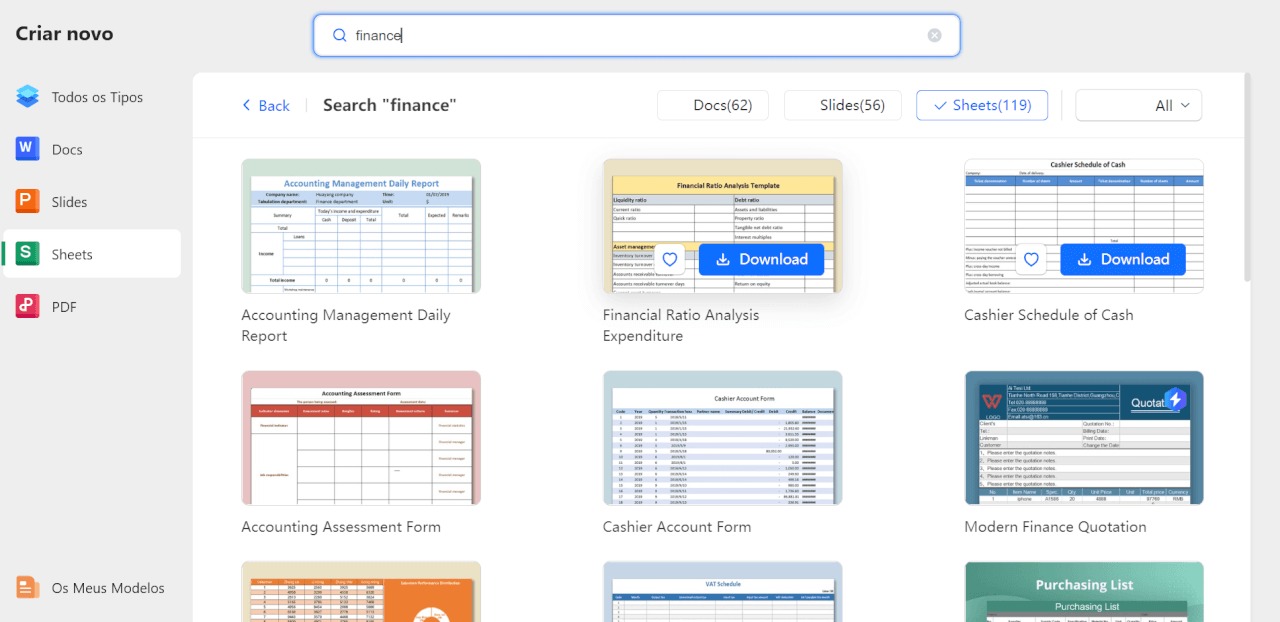1280x622 pixels.
Task: Clear the search field with X icon
Action: pos(934,35)
